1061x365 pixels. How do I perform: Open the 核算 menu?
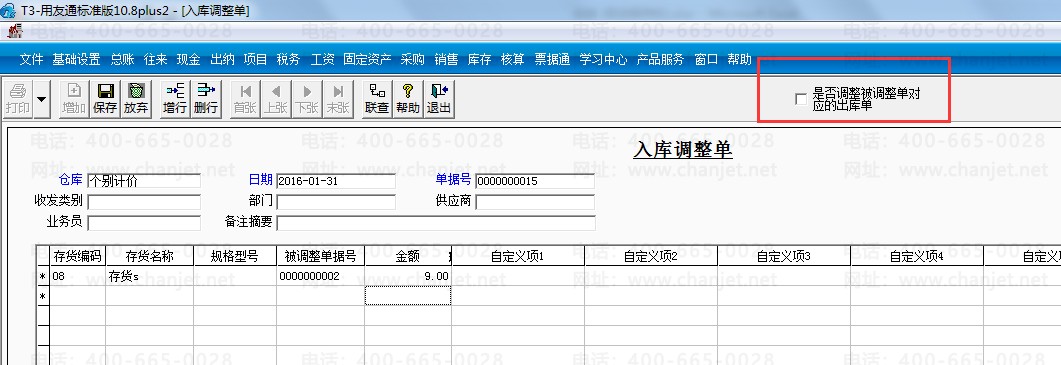(x=512, y=60)
